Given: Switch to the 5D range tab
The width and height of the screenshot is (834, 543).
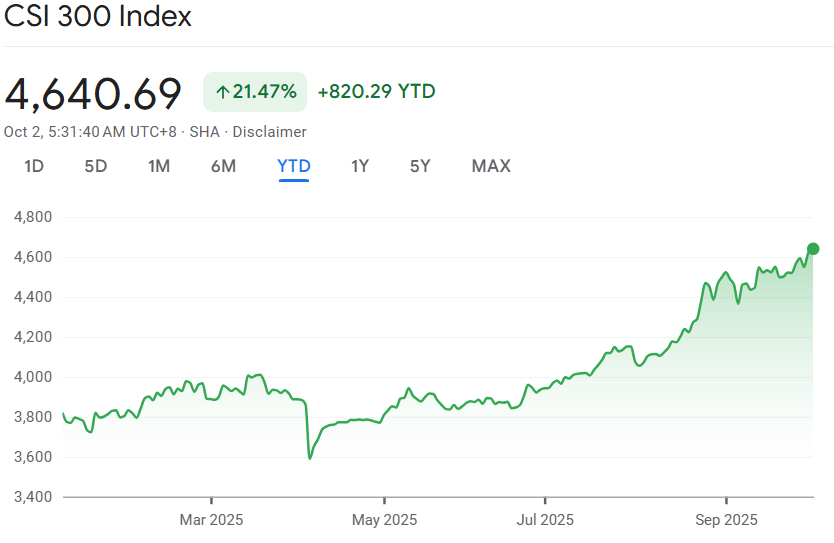Looking at the screenshot, I should click(96, 166).
